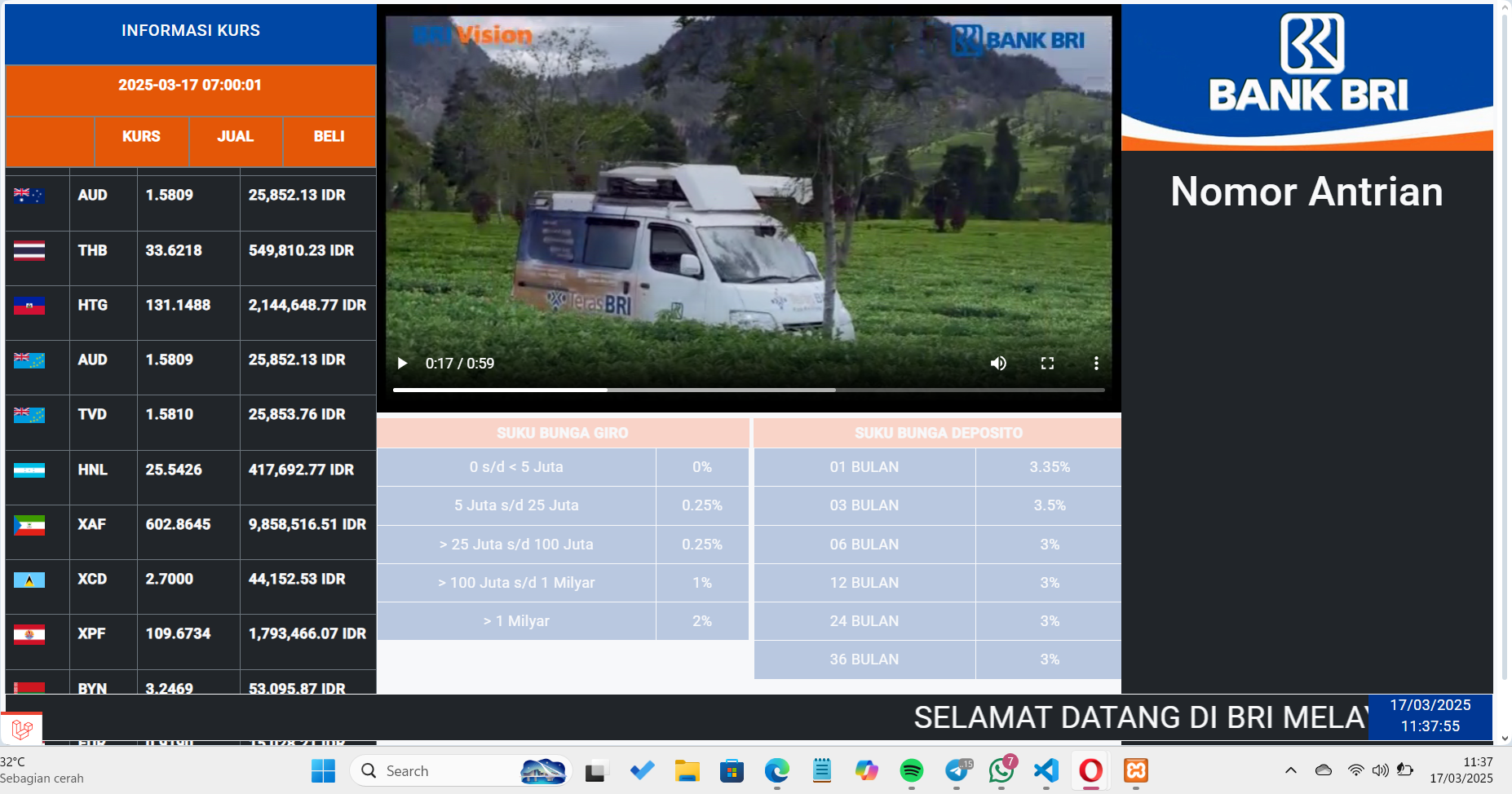The image size is (1512, 794).
Task: Click the OneDrive cloud tray icon
Action: [1324, 770]
